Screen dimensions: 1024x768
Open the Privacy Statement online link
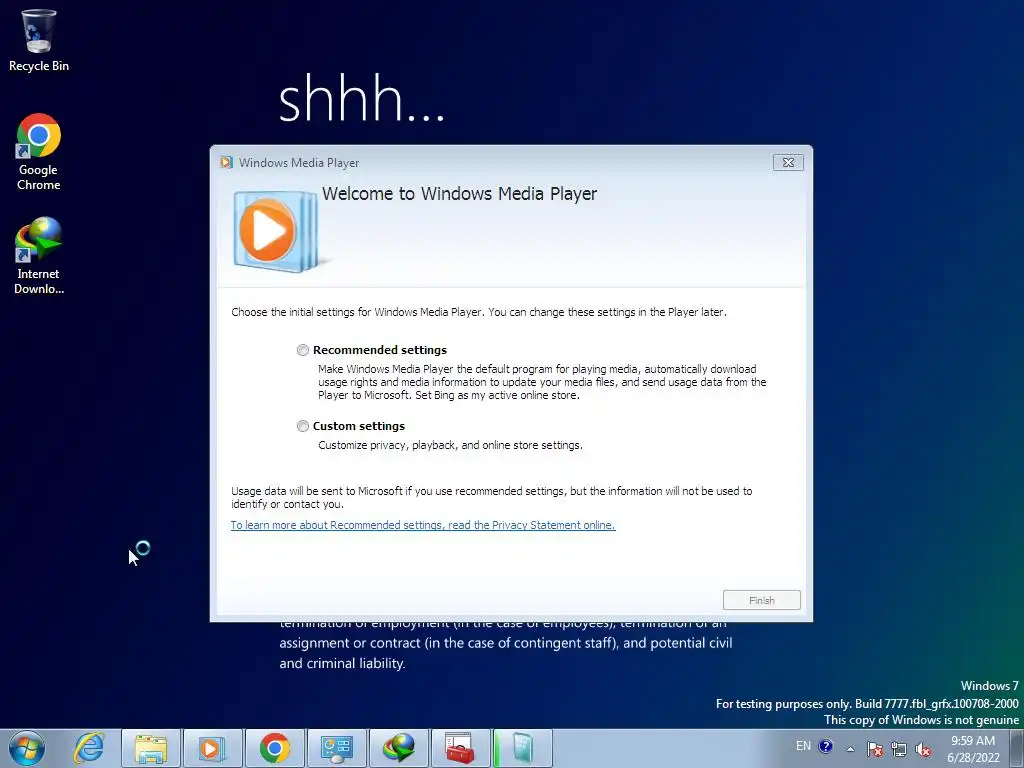point(423,525)
